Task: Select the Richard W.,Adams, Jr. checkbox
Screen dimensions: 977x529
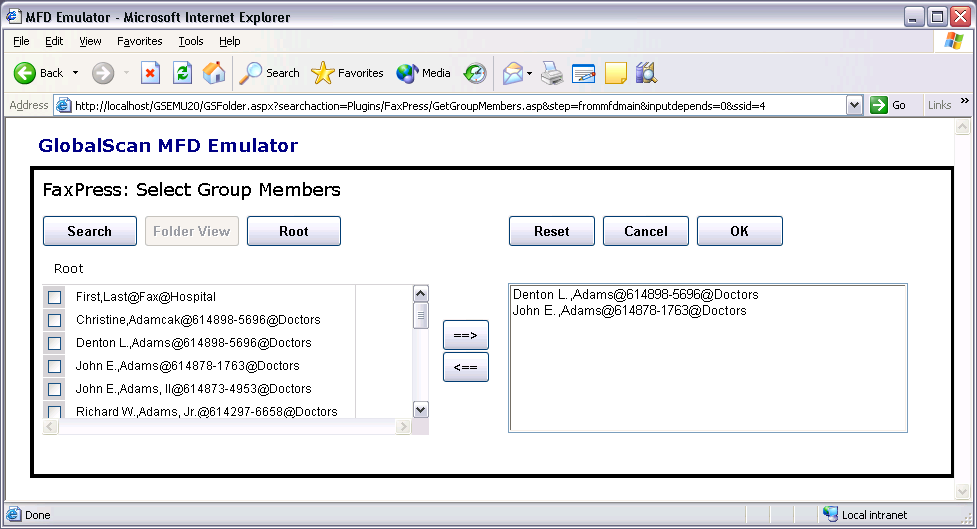Action: 55,411
